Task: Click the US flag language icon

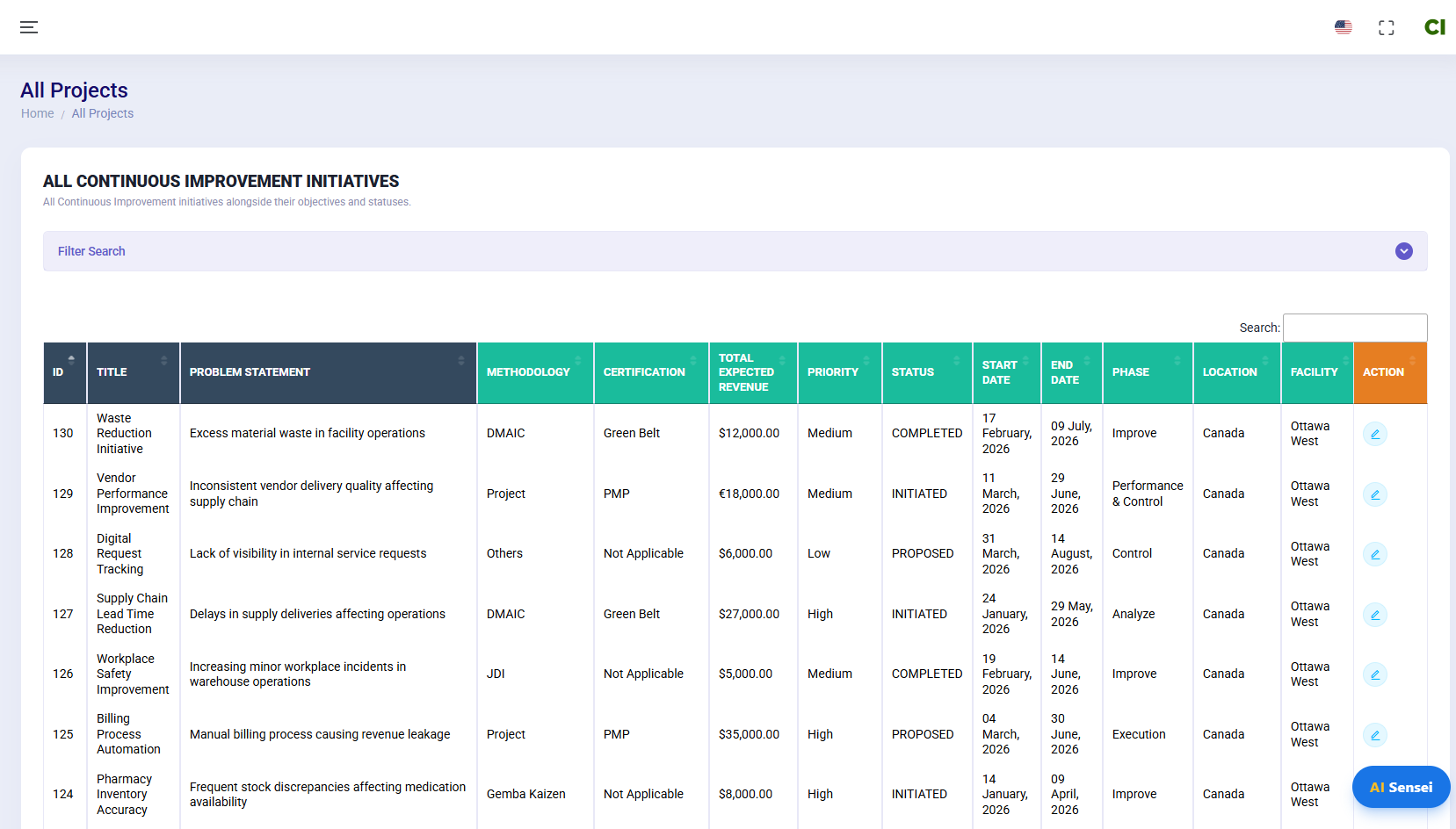Action: point(1343,27)
